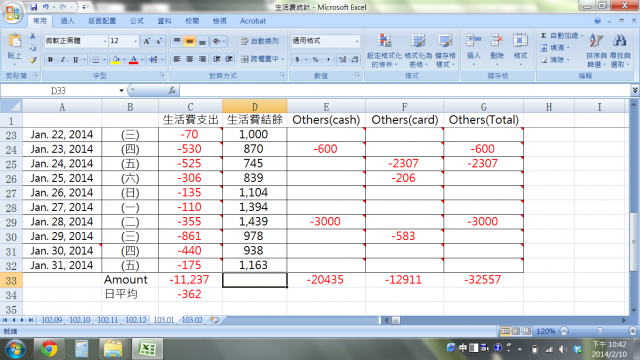Image resolution: width=640 pixels, height=360 pixels.
Task: Open the Merge and Center dropdown arrow
Action: tap(283, 59)
